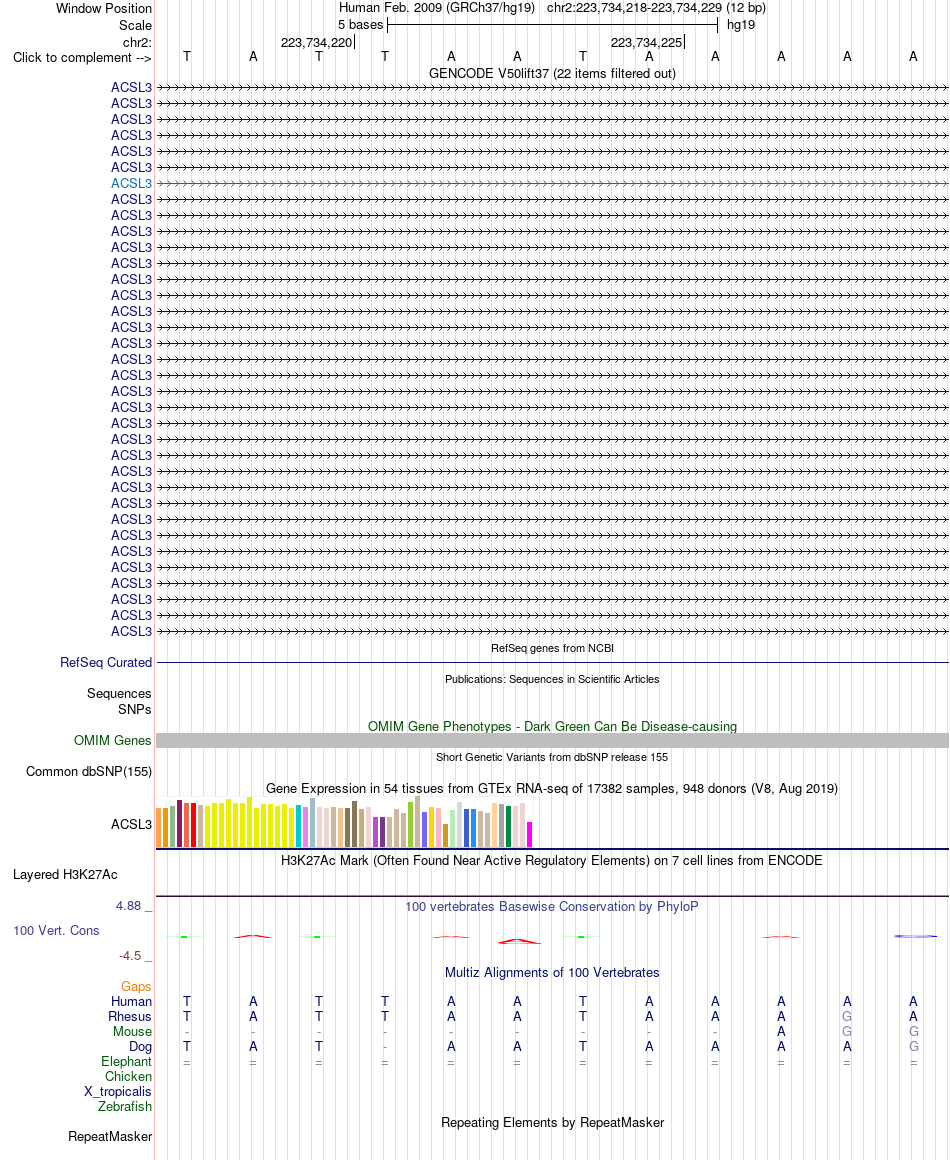Click the blue PhyloP mark at far right

coord(914,937)
